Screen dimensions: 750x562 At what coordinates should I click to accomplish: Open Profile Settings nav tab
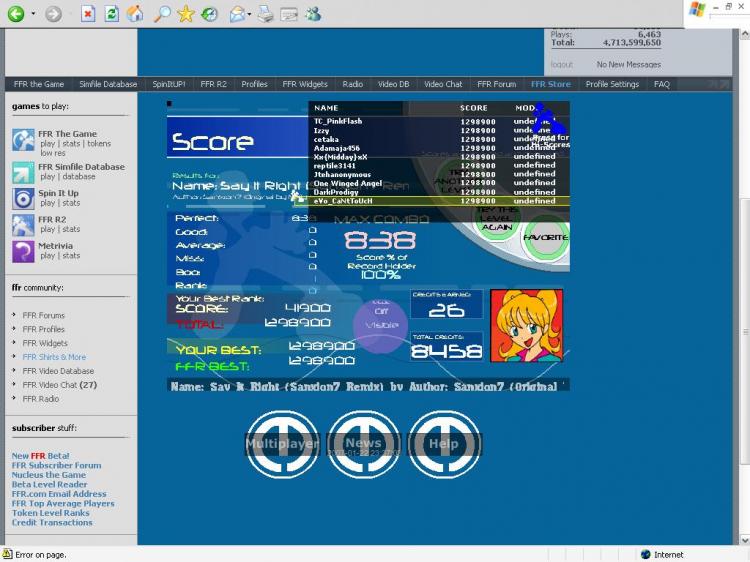tap(612, 84)
